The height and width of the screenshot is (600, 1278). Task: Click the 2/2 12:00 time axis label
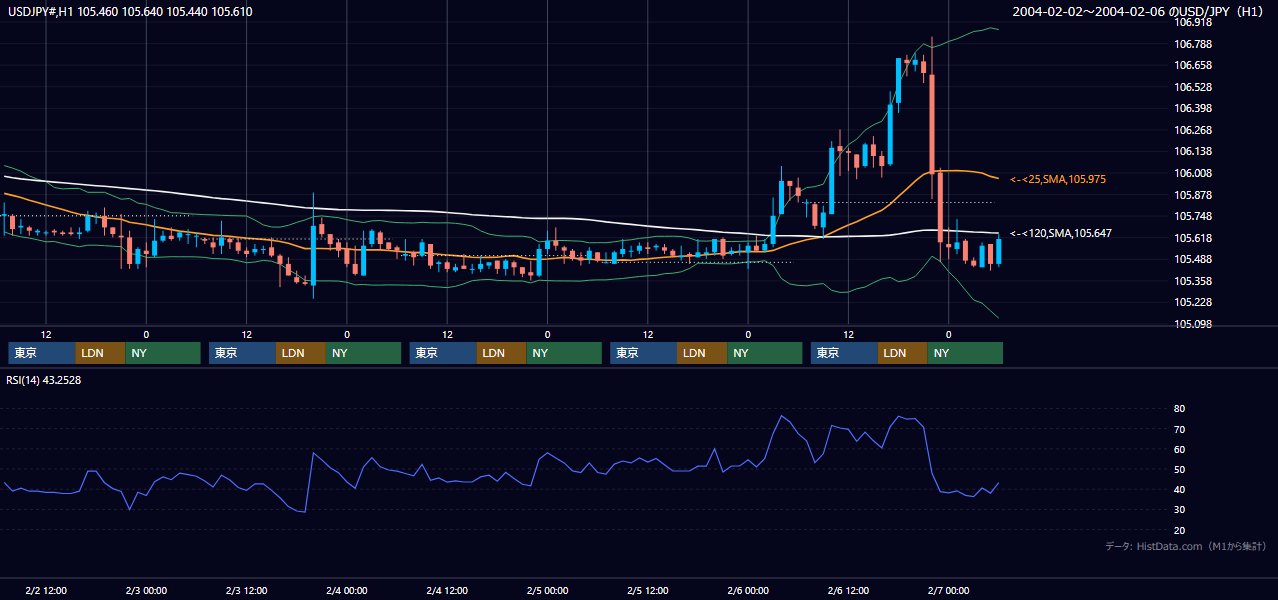[46, 590]
